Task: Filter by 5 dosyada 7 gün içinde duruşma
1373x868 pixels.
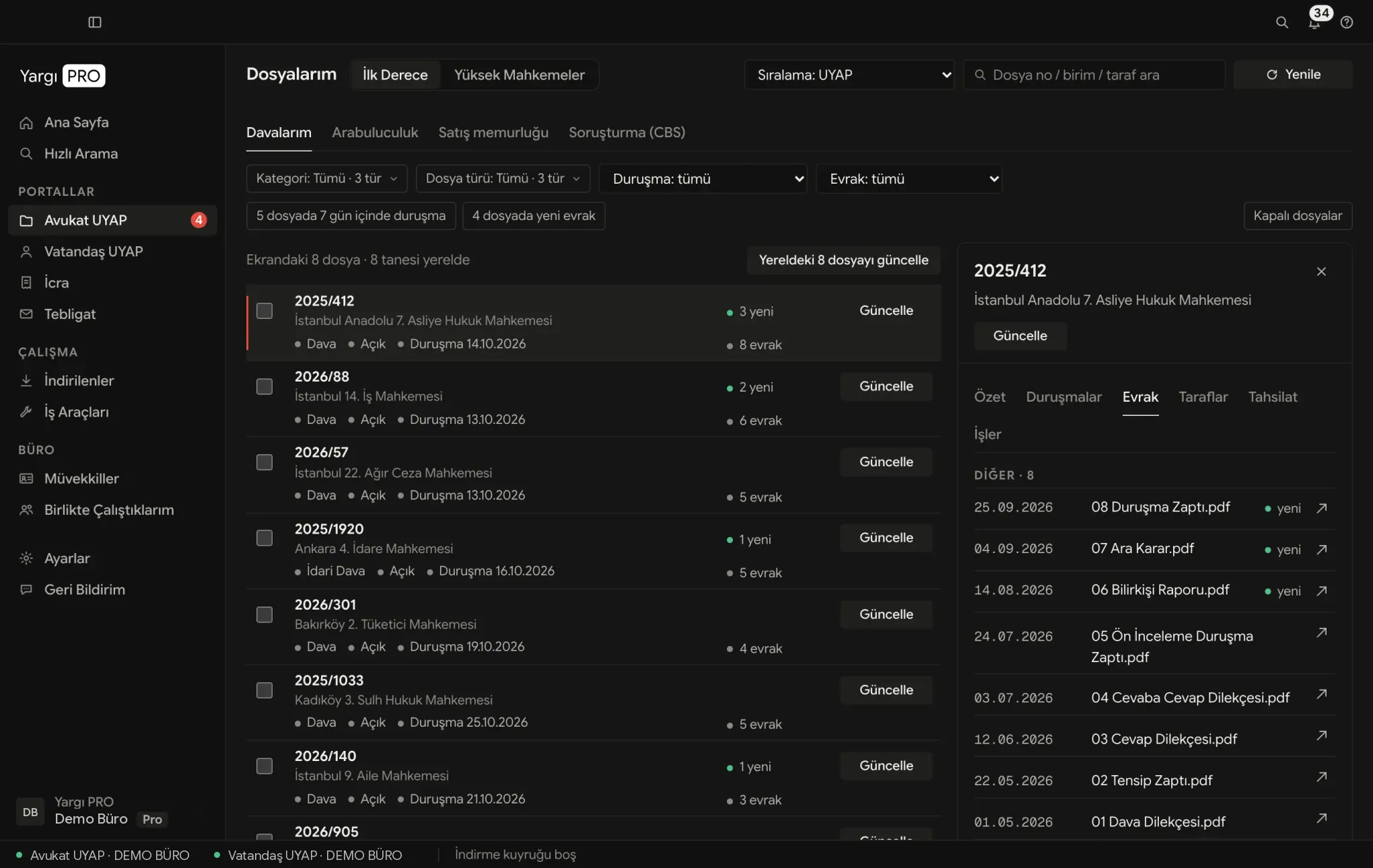Action: (351, 216)
